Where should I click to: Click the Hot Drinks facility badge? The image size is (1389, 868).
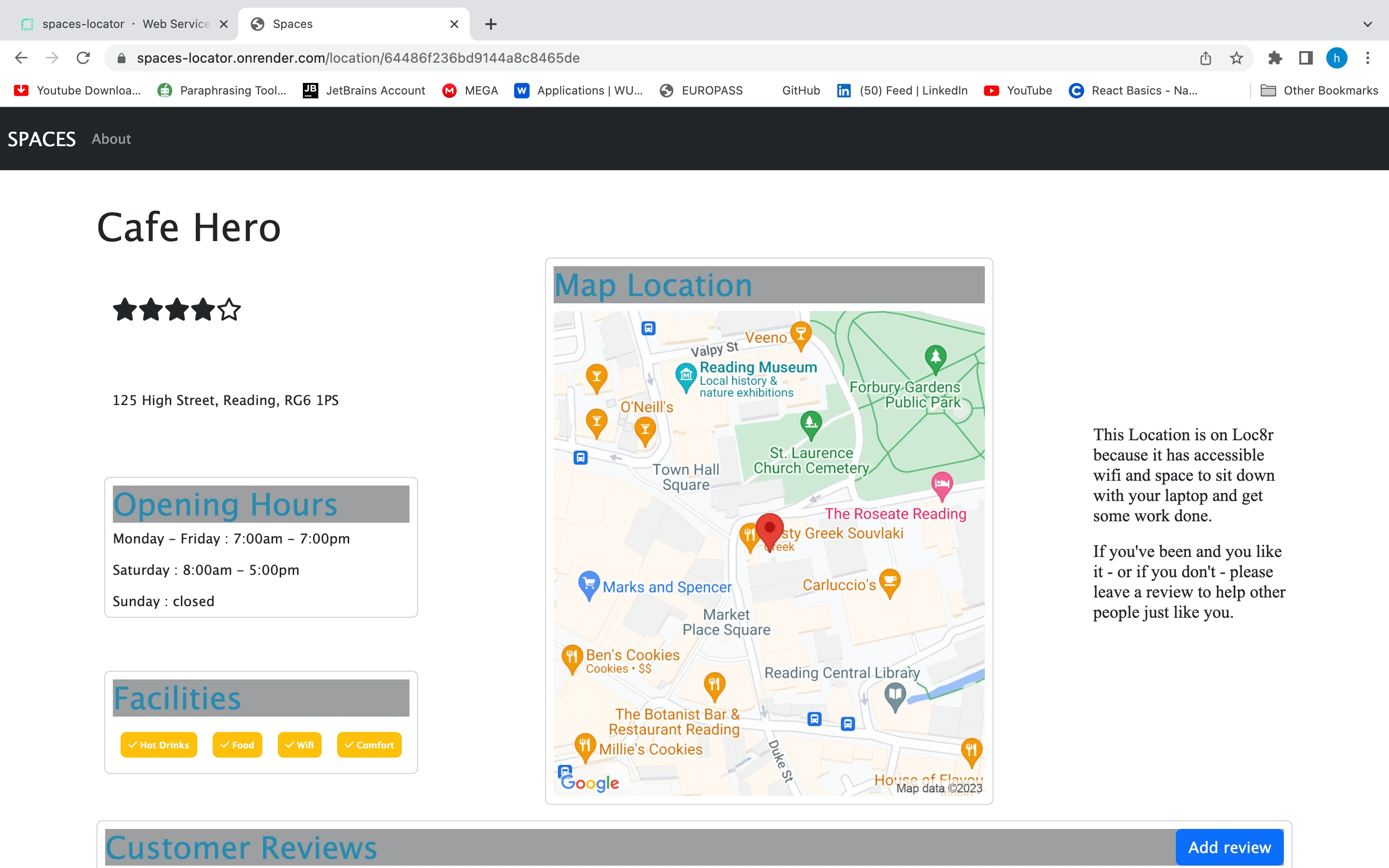(x=158, y=745)
